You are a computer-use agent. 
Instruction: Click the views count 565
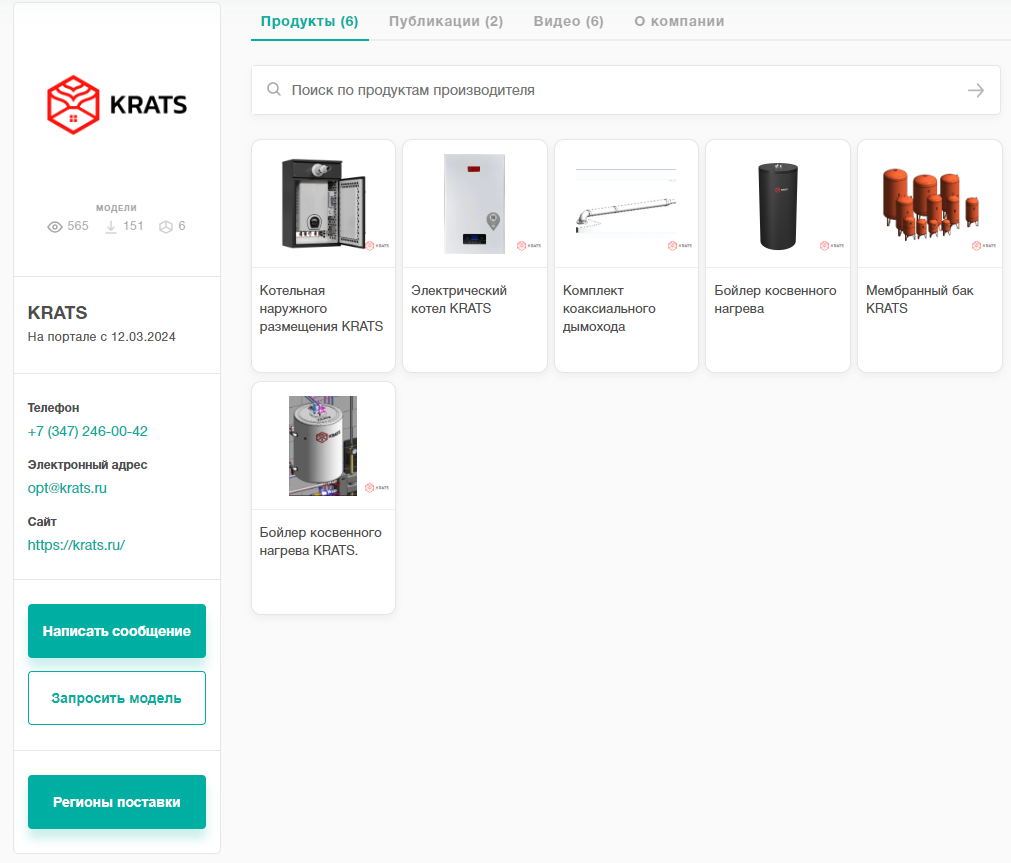click(x=78, y=226)
